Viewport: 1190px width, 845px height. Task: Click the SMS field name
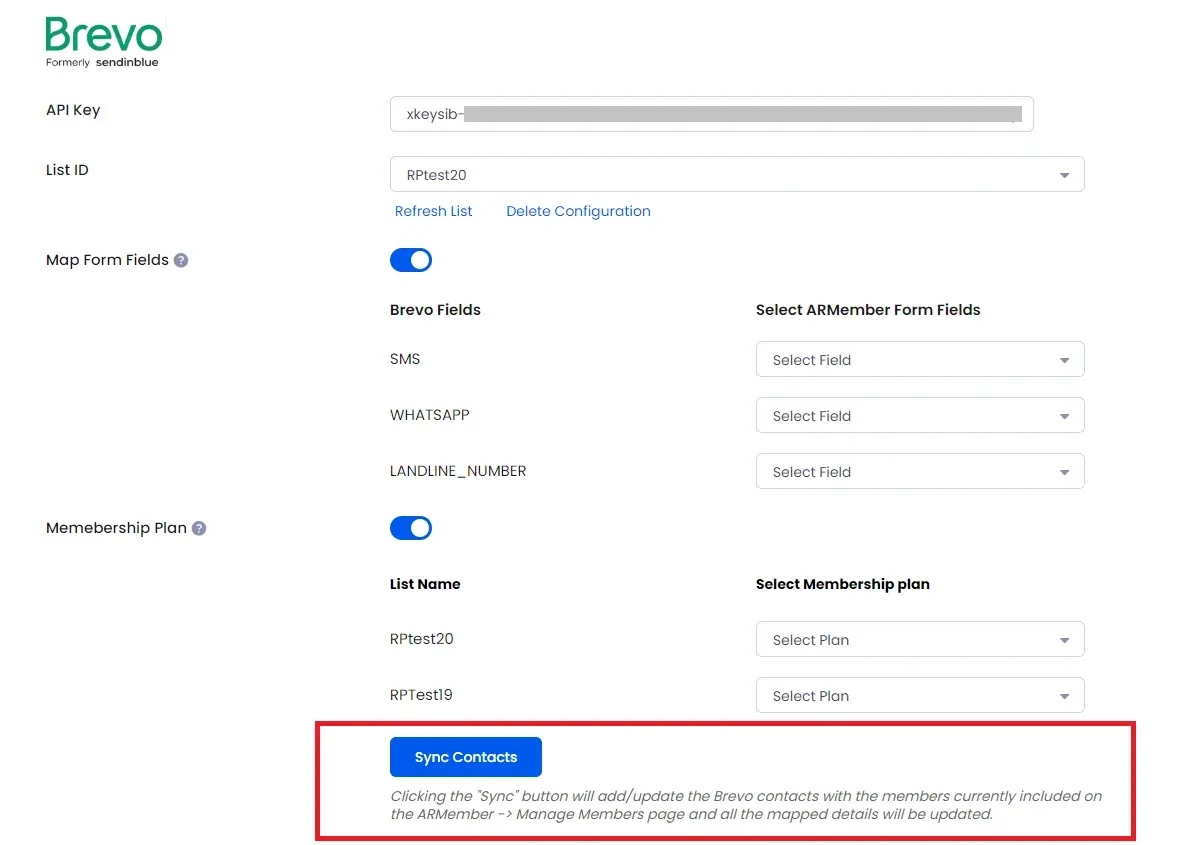[x=405, y=359]
